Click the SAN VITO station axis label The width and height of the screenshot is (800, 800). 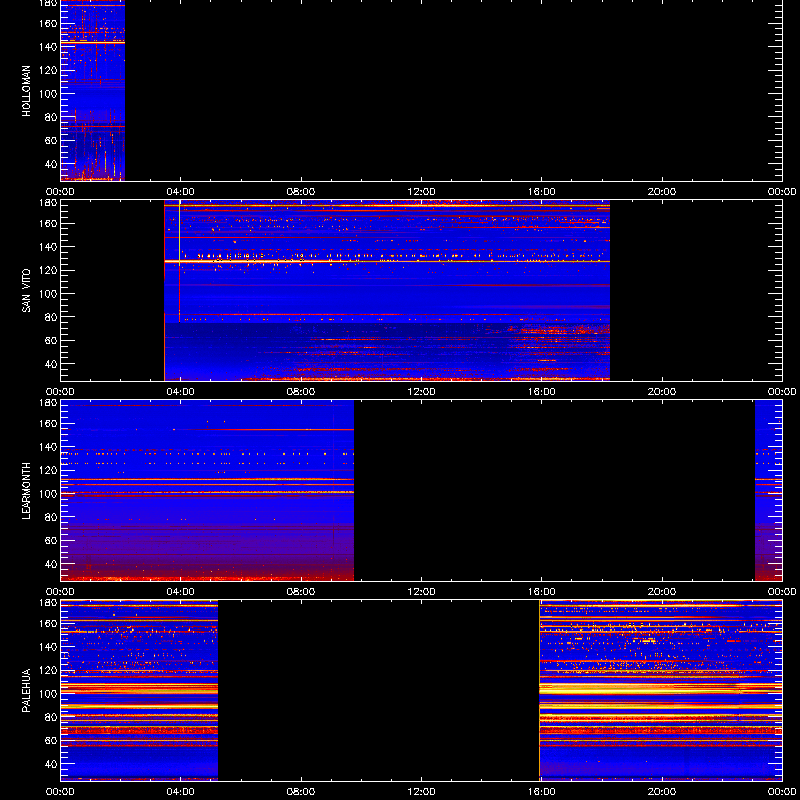tap(26, 291)
